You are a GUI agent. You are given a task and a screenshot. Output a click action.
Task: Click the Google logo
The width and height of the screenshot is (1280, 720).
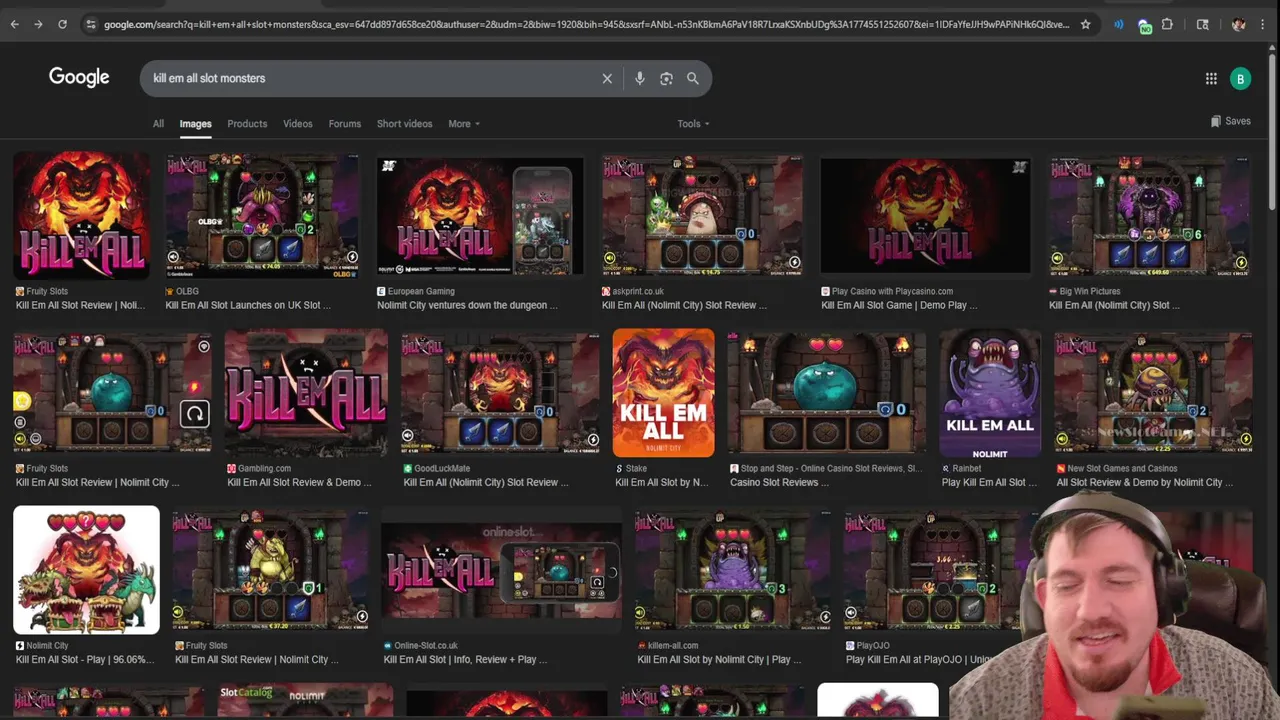point(79,77)
